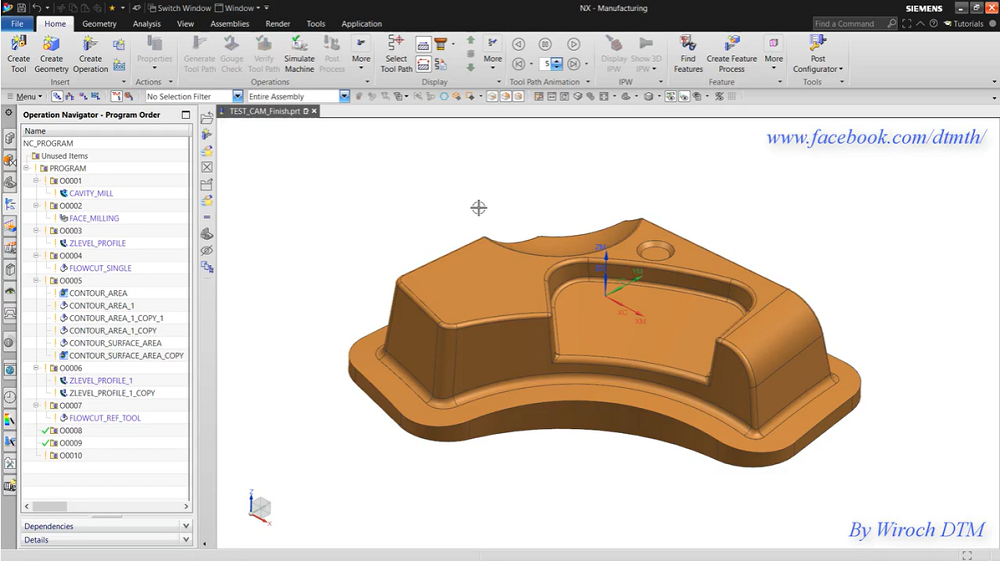1000x561 pixels.
Task: Click the Play tool path animation button
Action: 573,44
